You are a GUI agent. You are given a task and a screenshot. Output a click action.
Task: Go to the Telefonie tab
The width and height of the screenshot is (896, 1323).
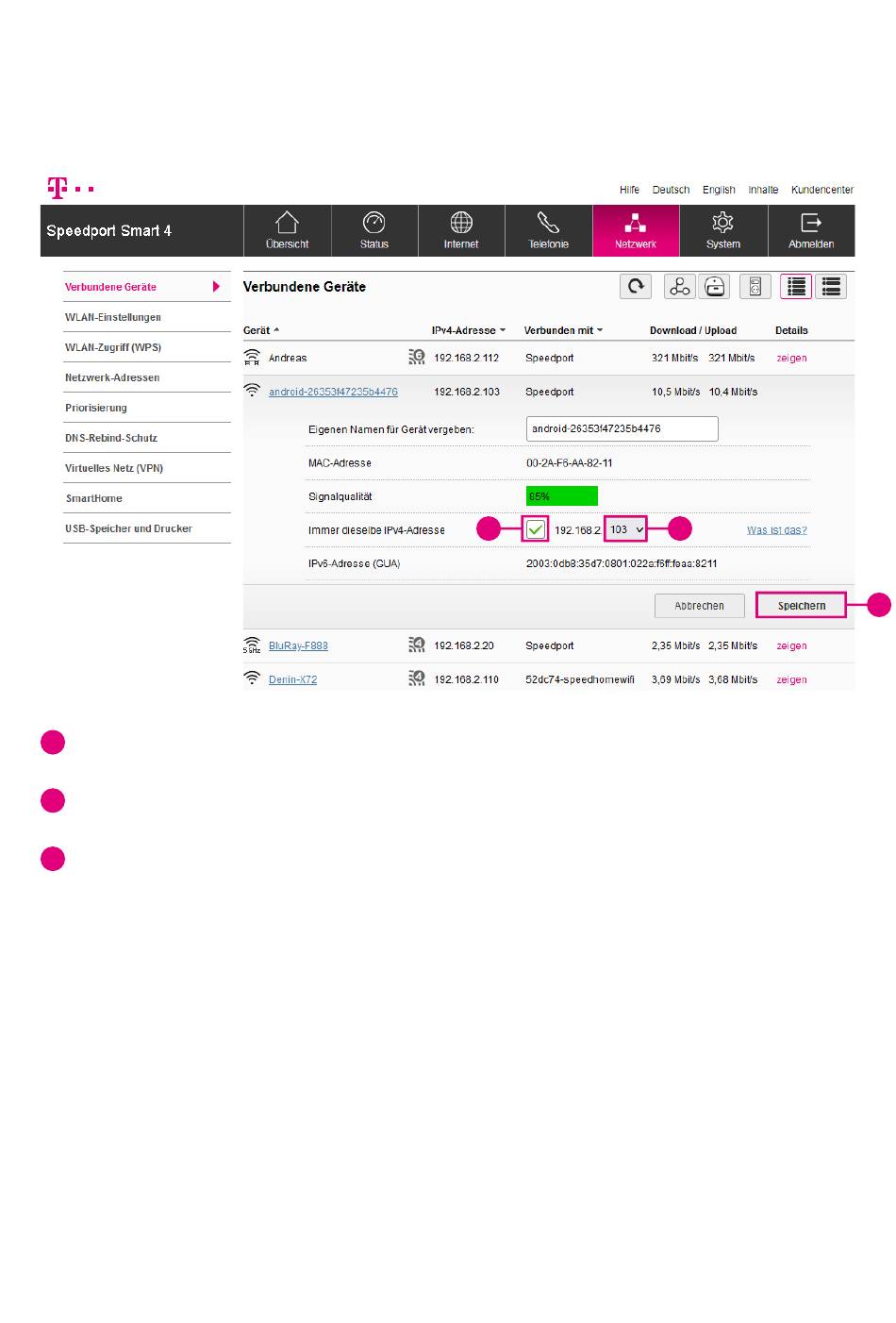coord(549,231)
